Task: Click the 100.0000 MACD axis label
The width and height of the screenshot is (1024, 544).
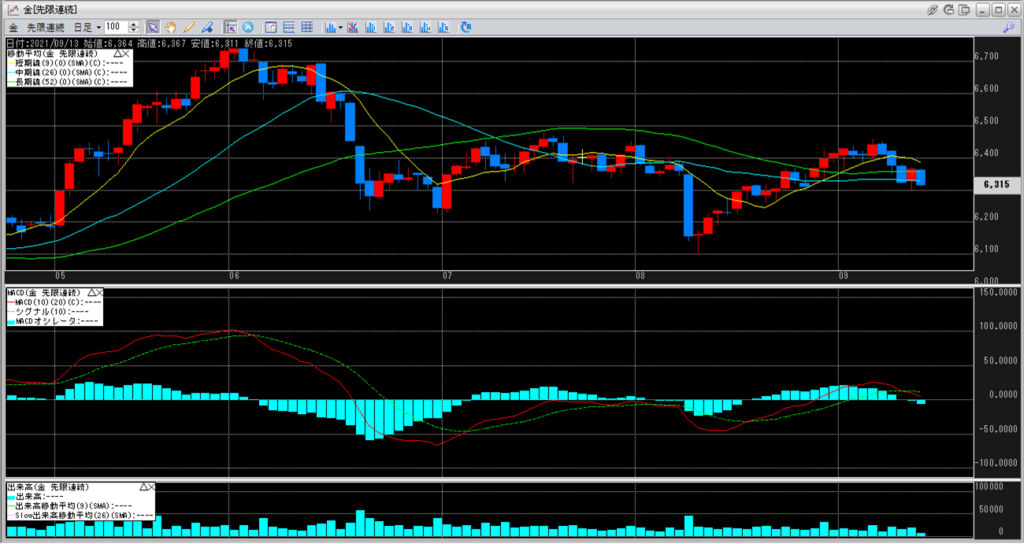Action: [1000, 326]
